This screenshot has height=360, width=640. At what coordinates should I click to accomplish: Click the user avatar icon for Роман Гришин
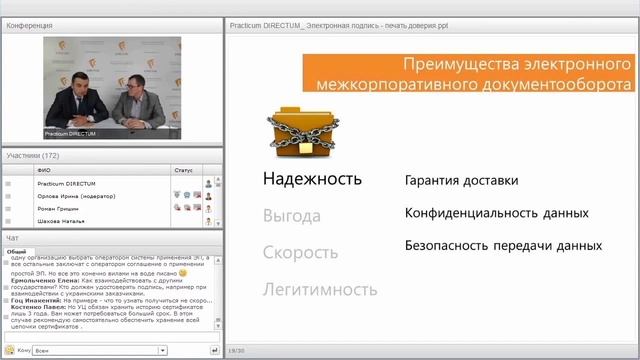click(x=209, y=209)
